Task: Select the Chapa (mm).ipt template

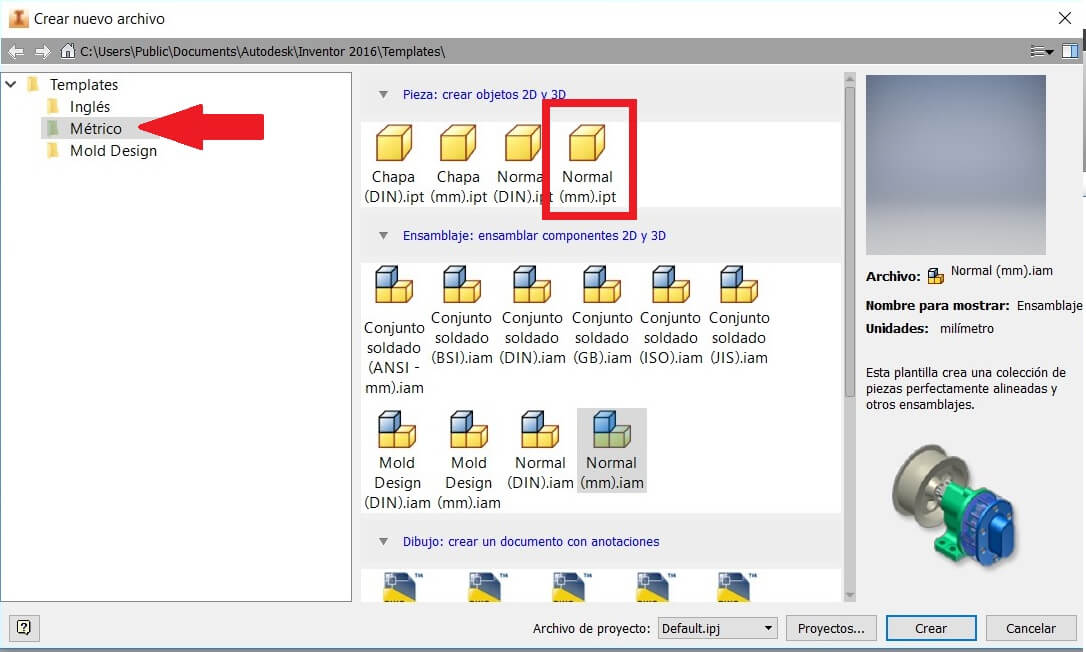Action: click(458, 164)
